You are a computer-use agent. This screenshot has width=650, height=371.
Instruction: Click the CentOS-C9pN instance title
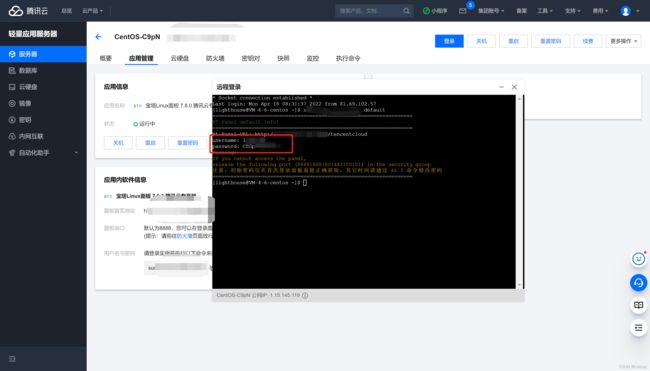[137, 37]
